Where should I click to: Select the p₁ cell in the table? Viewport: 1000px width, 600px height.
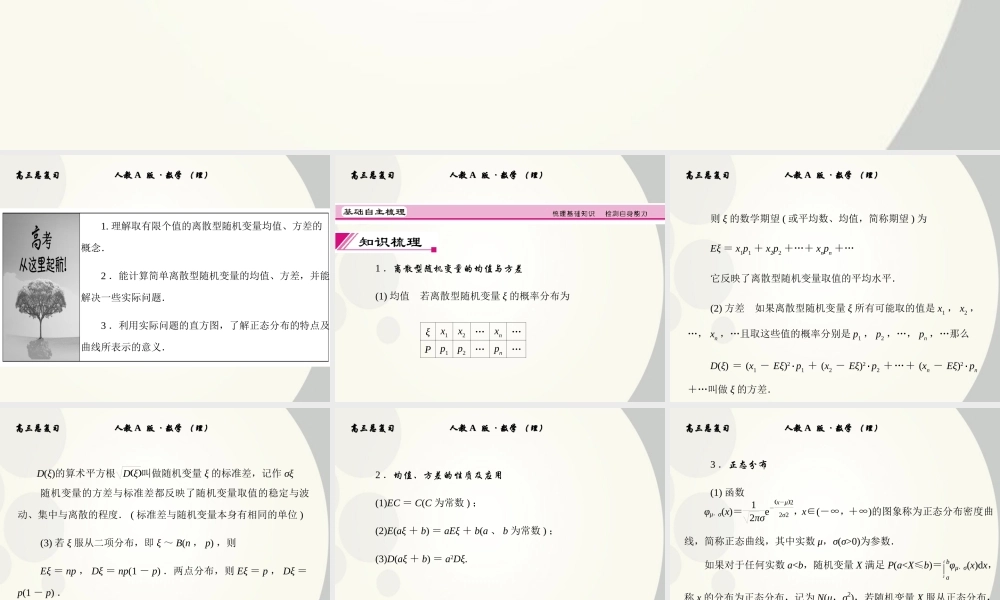[x=443, y=349]
